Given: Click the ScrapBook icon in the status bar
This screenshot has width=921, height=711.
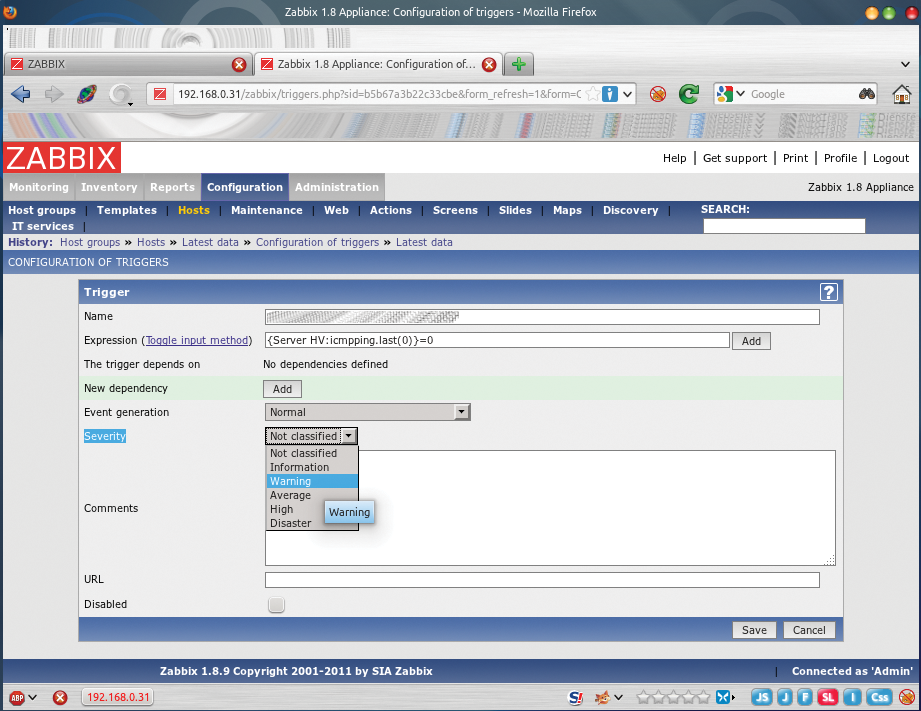Looking at the screenshot, I should 575,697.
